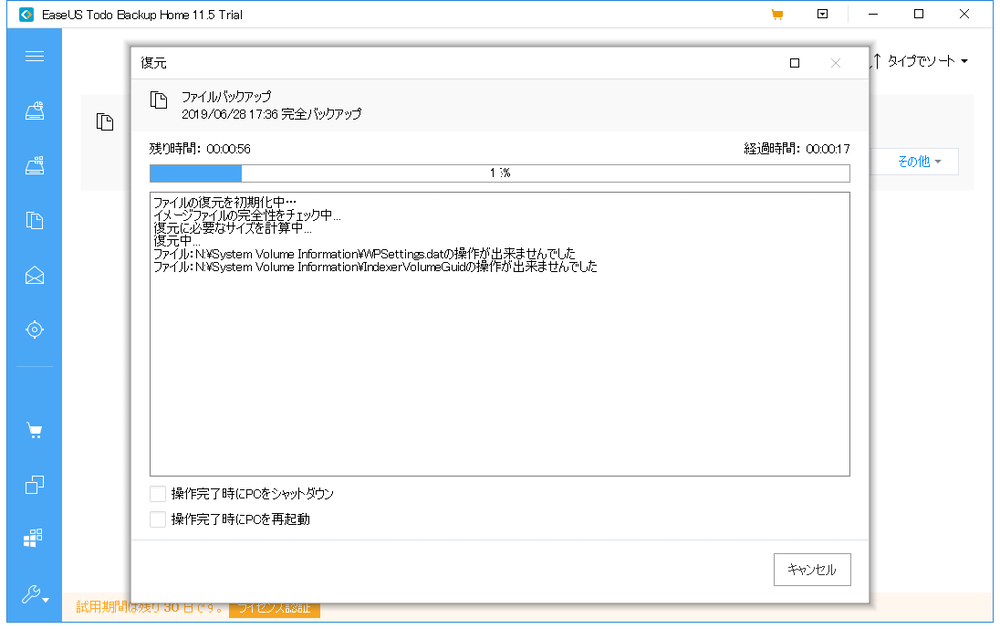Open the hamburger menu in the sidebar
1000x629 pixels.
(x=34, y=56)
